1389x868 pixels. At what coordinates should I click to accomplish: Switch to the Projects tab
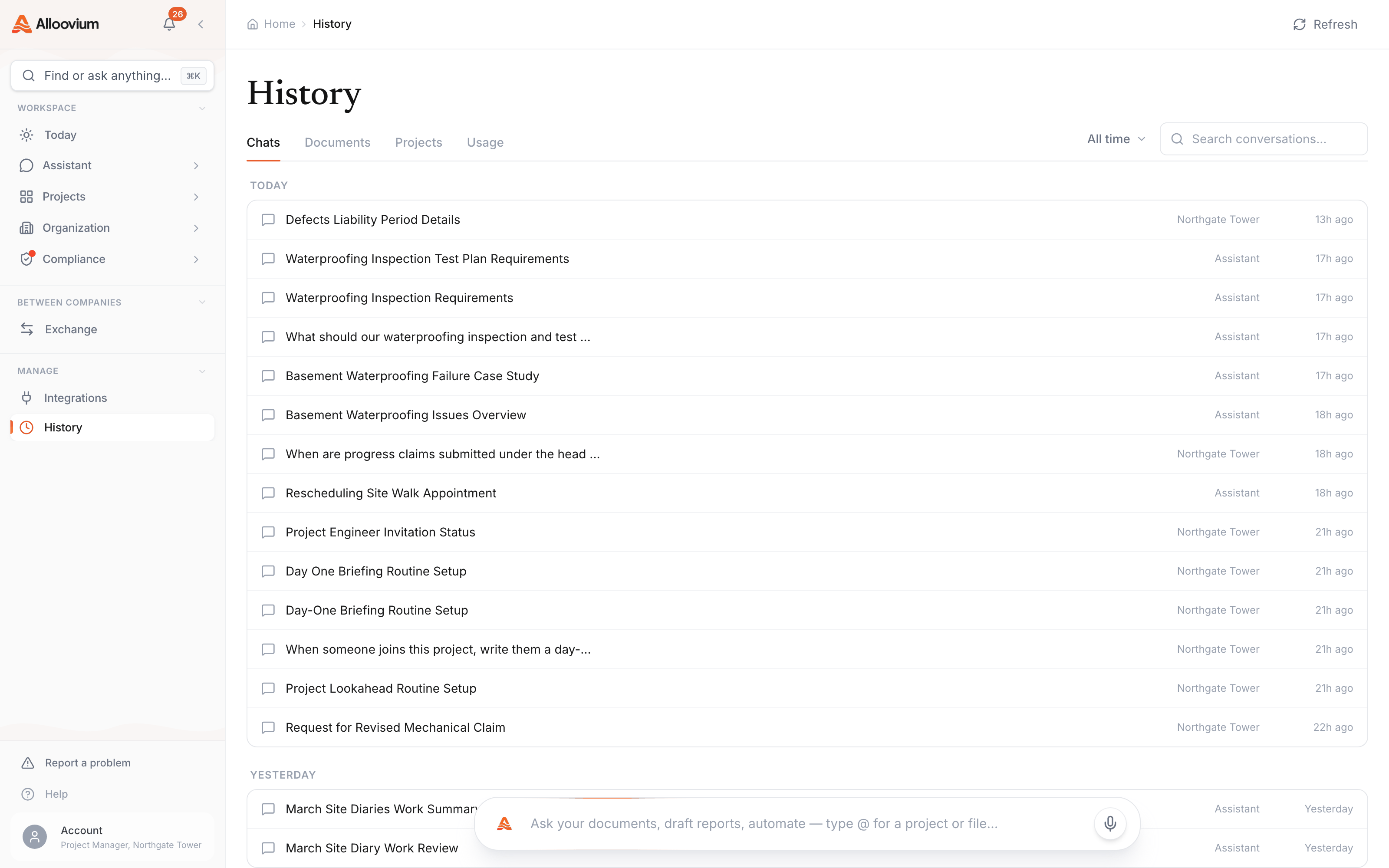click(418, 142)
